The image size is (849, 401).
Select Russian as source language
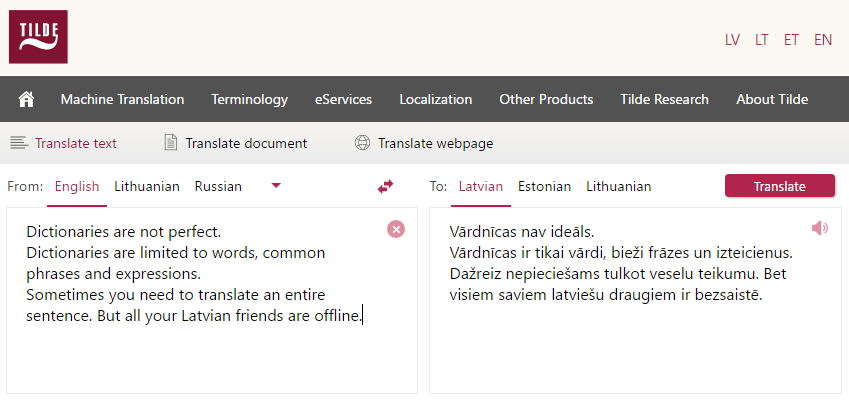218,187
